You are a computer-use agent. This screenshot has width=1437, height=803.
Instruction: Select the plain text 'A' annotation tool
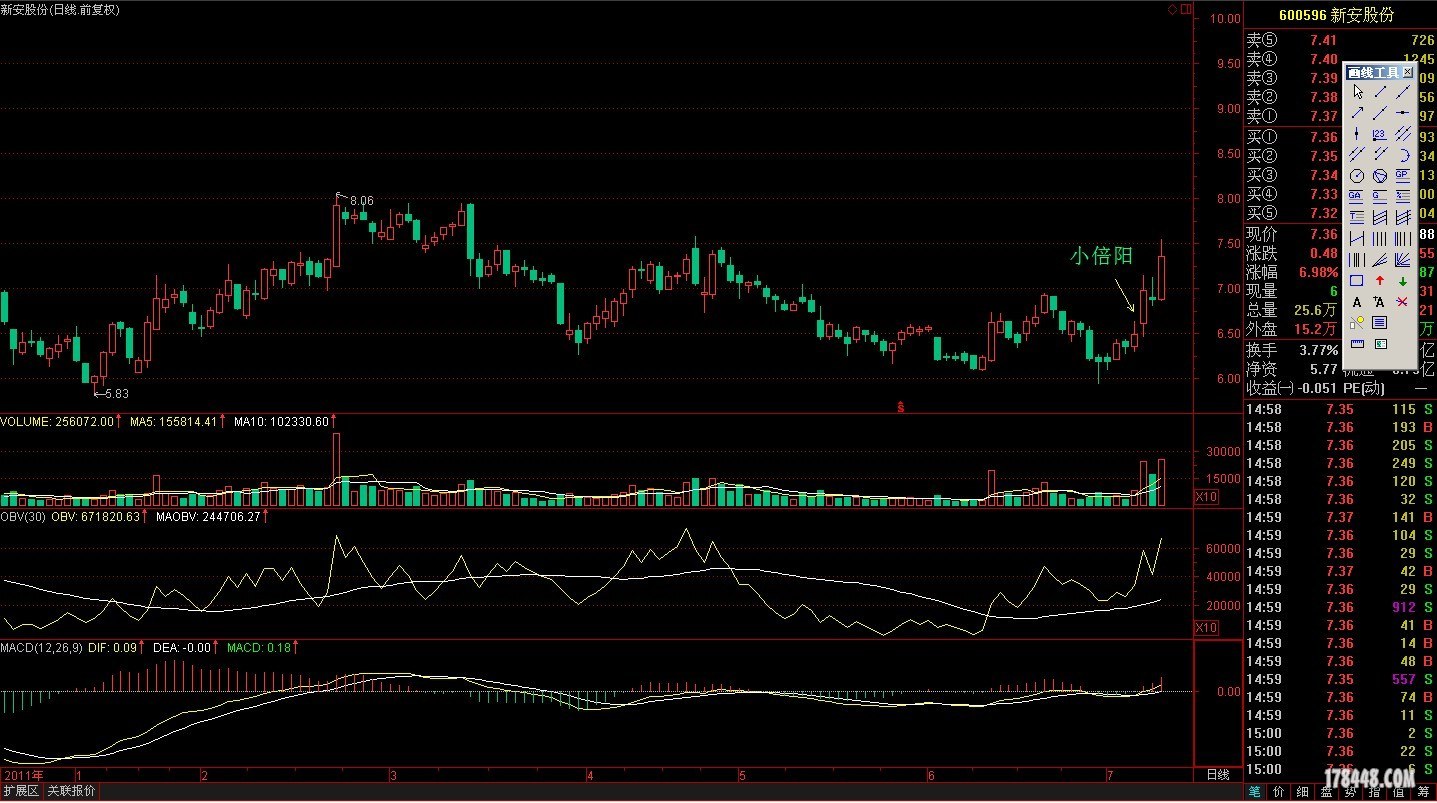click(1357, 302)
